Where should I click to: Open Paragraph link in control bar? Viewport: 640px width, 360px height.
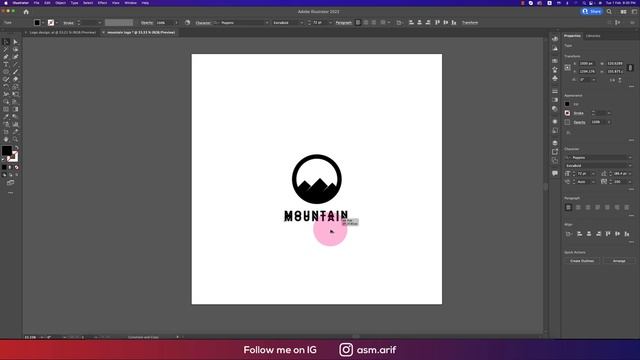point(343,22)
